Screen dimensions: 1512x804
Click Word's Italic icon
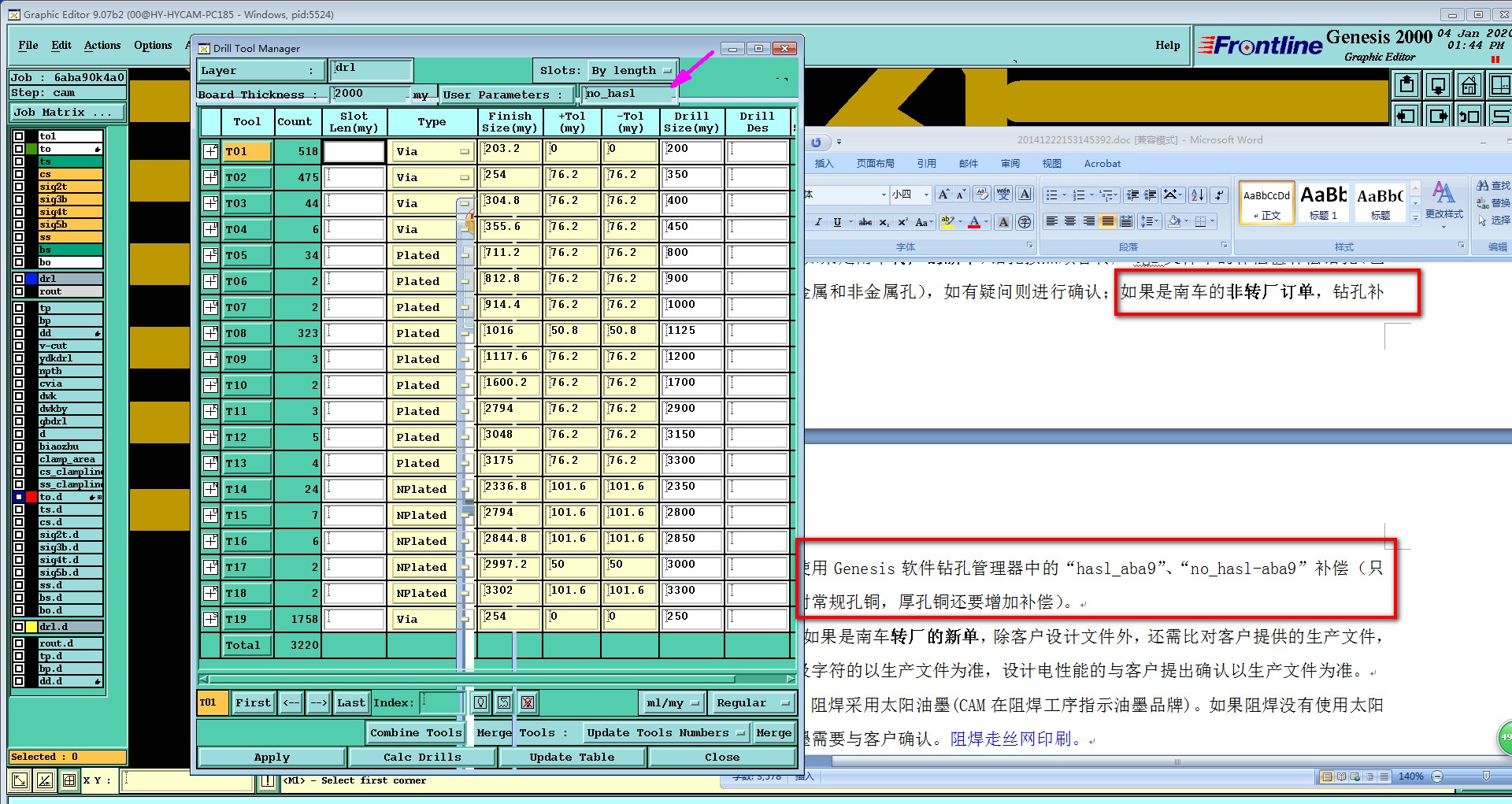coord(818,222)
